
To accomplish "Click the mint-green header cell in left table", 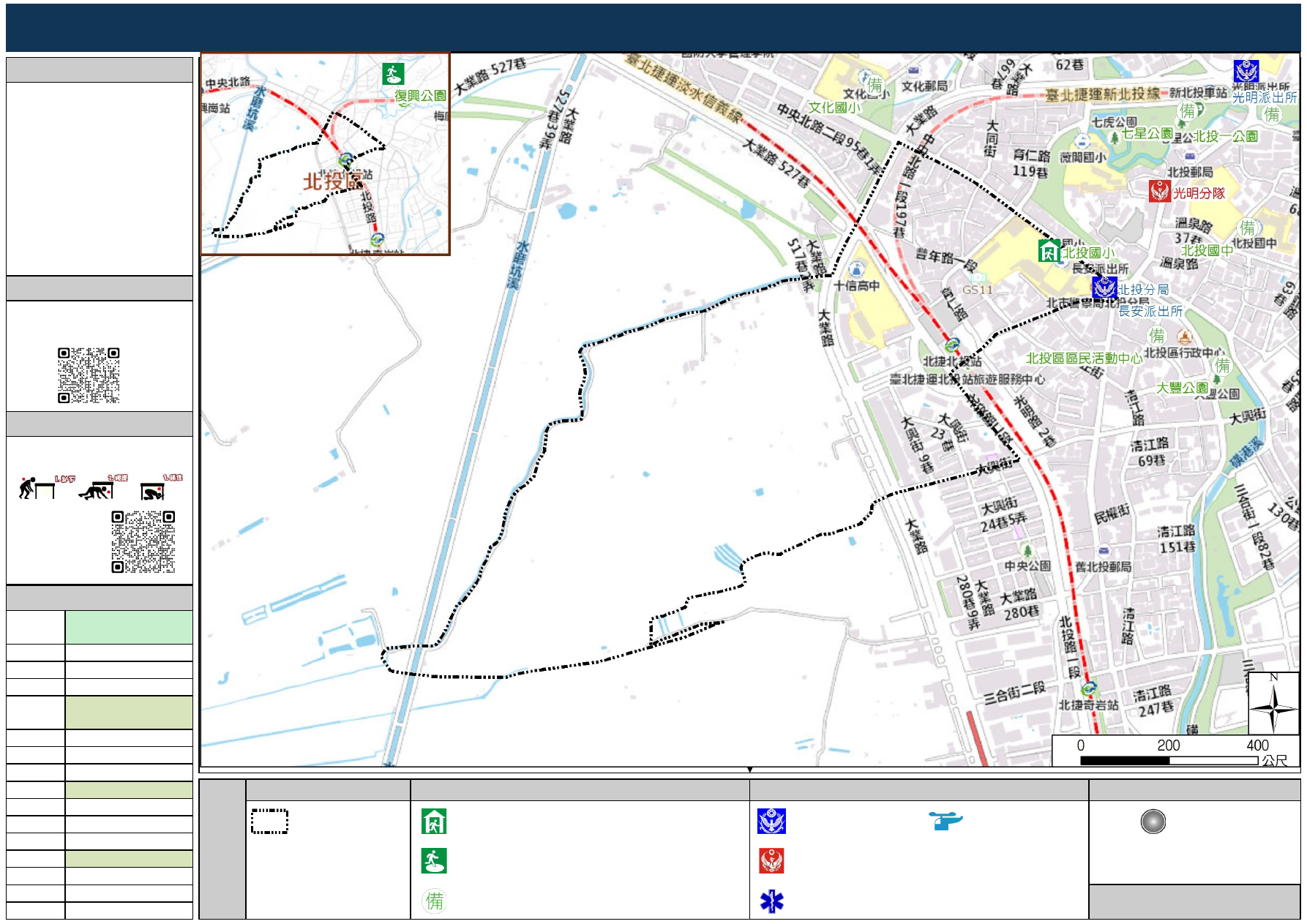I will (x=129, y=627).
